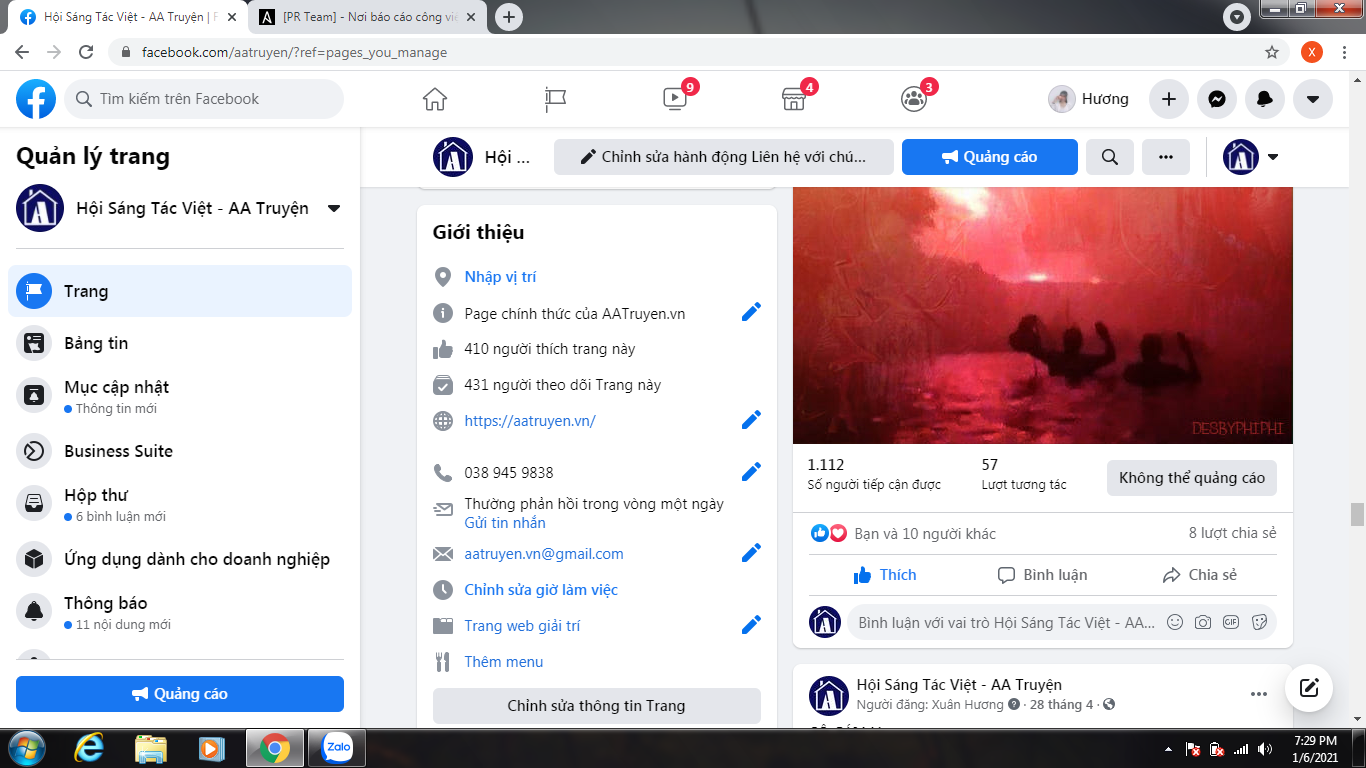Click Quảng cáo button in page header
This screenshot has width=1366, height=768.
click(990, 157)
